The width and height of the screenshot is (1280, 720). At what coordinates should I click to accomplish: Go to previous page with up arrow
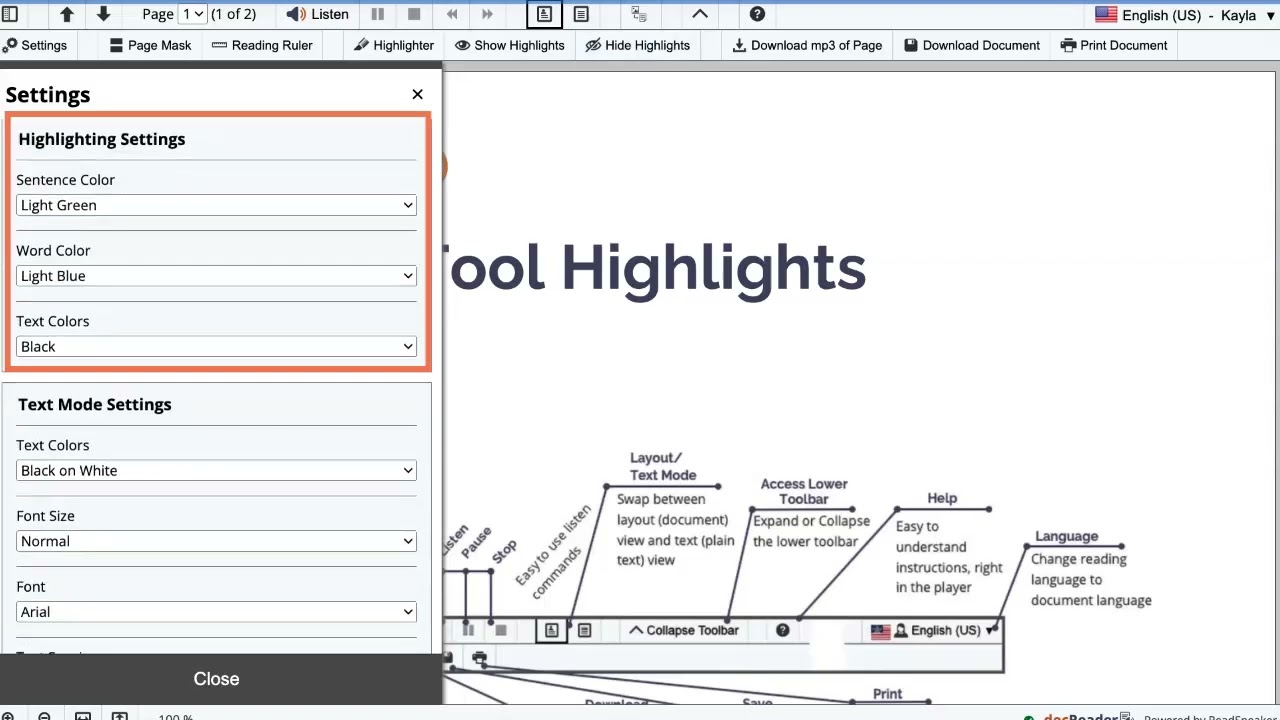point(67,14)
